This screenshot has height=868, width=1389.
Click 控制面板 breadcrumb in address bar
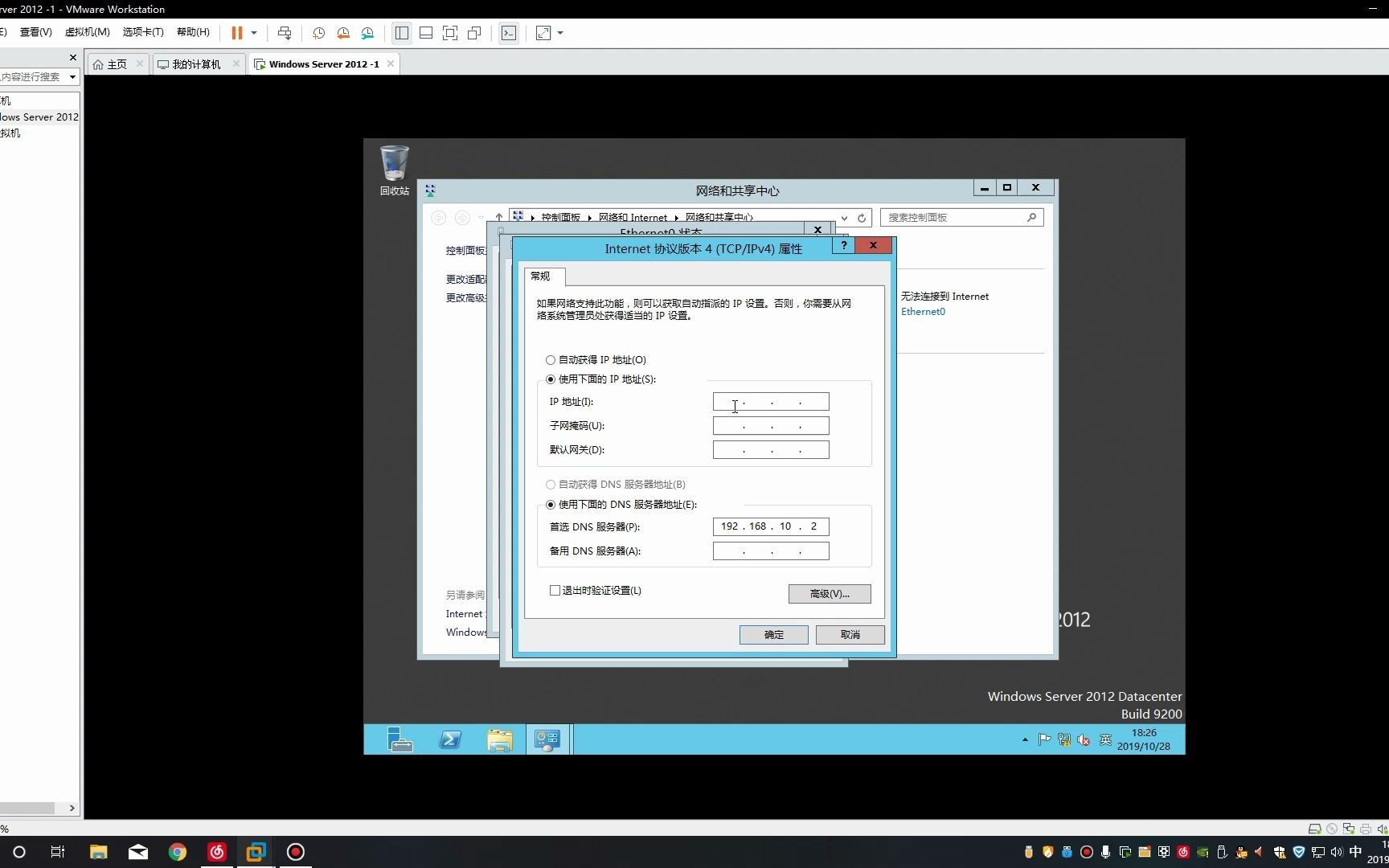point(561,218)
